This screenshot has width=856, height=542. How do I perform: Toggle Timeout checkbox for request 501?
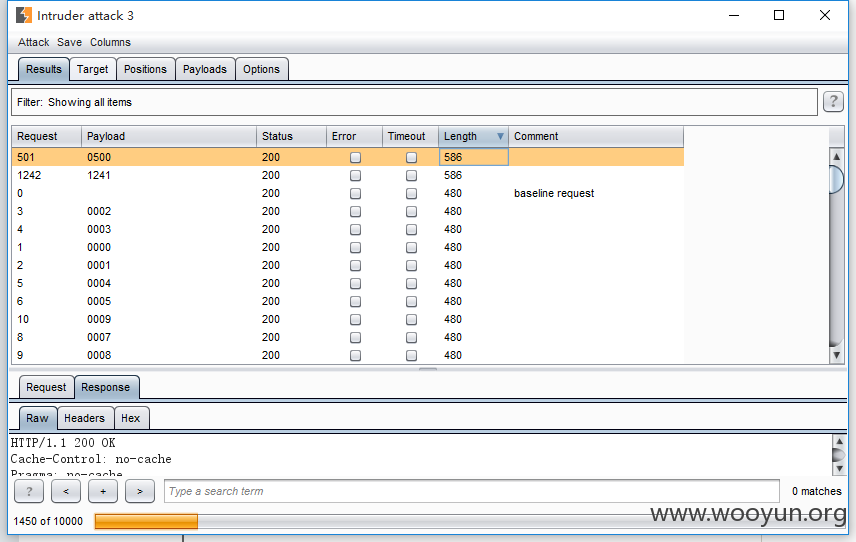pyautogui.click(x=412, y=157)
